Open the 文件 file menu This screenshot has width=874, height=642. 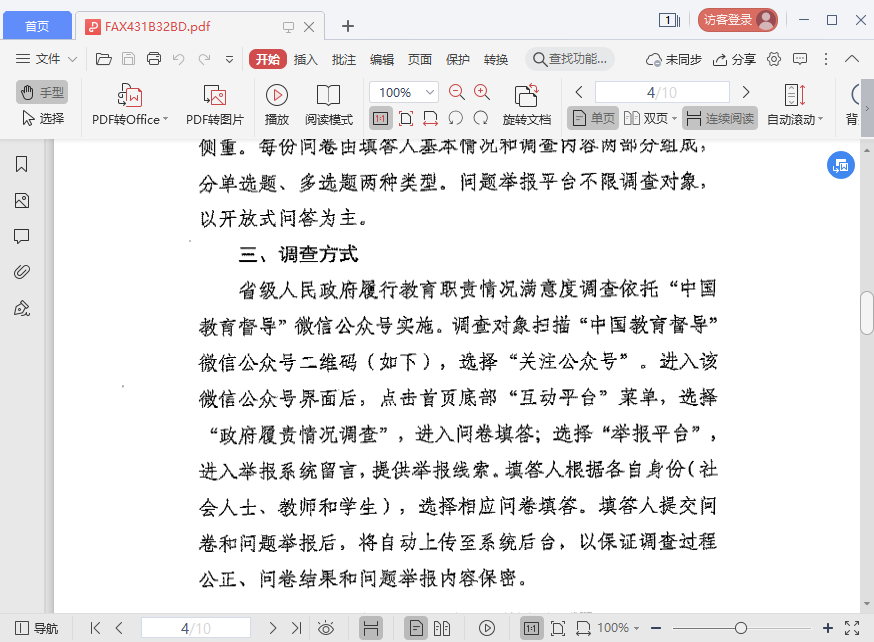pyautogui.click(x=40, y=59)
